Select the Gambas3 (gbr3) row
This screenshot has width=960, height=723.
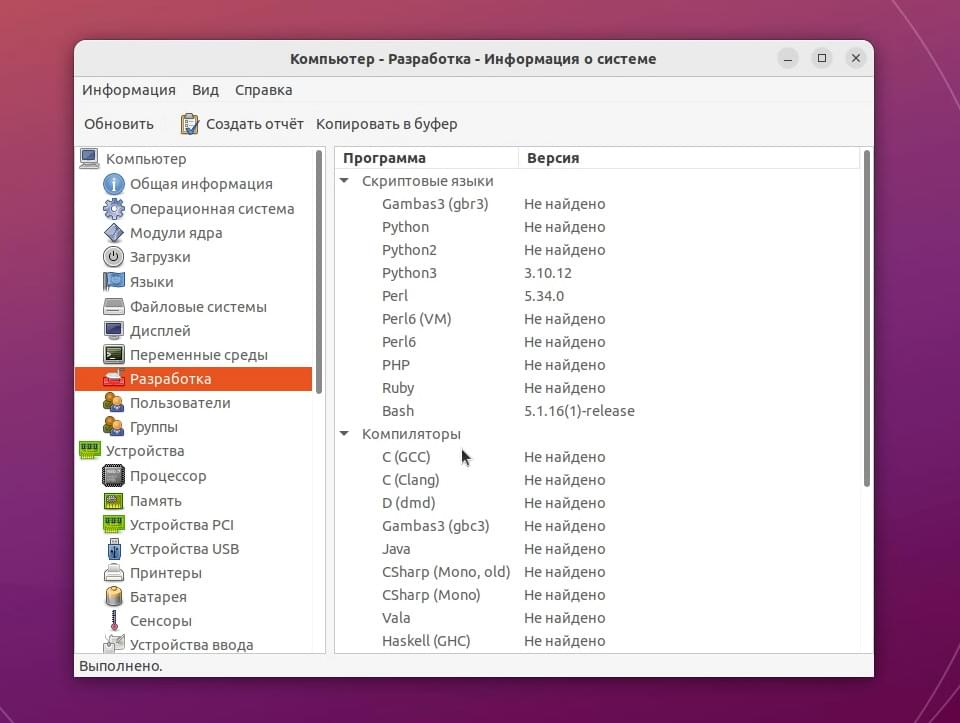tap(598, 204)
